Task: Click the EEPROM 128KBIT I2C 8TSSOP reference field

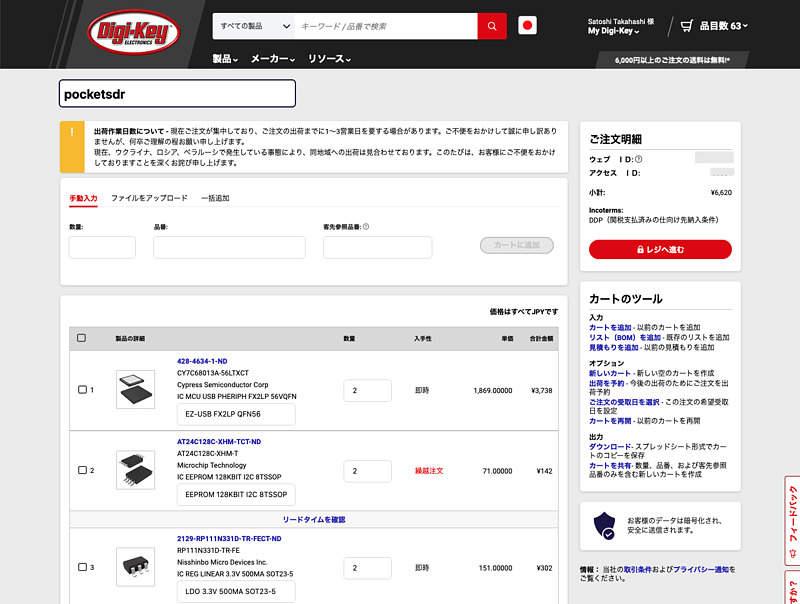Action: pos(236,494)
